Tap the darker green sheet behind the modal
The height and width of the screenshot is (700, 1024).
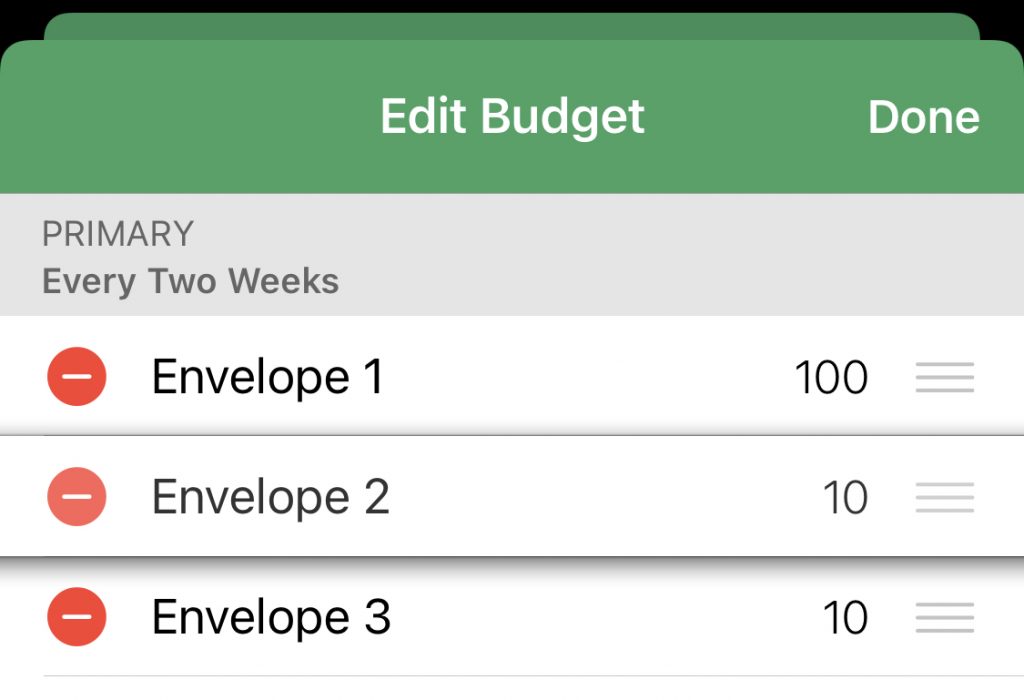512,26
